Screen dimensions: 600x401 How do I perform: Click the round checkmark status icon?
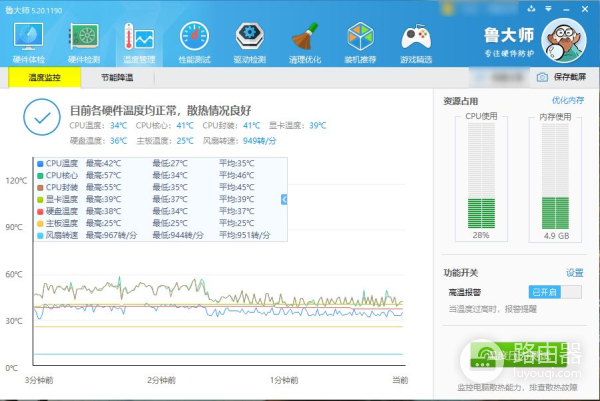pyautogui.click(x=42, y=117)
